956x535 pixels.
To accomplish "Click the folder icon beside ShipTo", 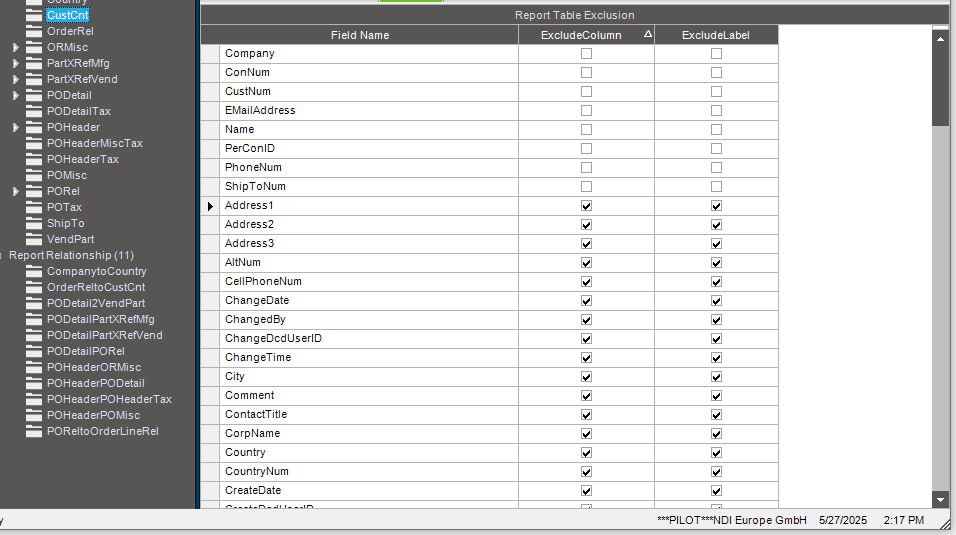I will coord(34,223).
